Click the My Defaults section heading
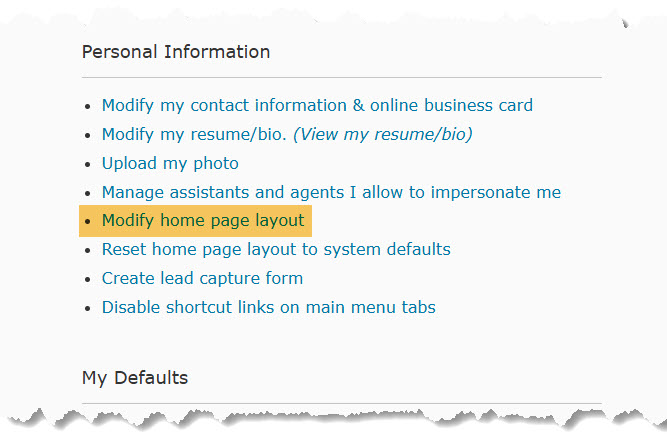This screenshot has width=667, height=434. point(135,378)
